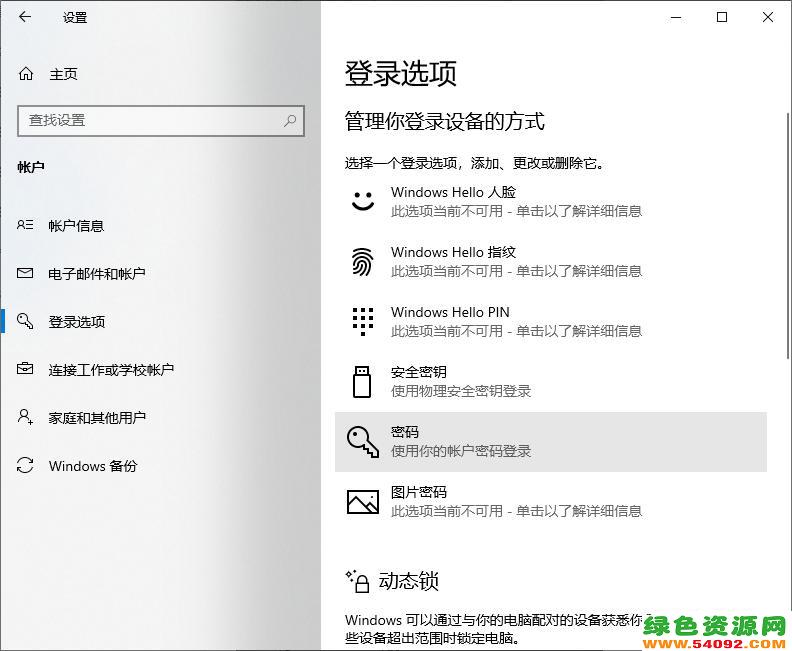
Task: Click the USB security key icon
Action: point(362,382)
